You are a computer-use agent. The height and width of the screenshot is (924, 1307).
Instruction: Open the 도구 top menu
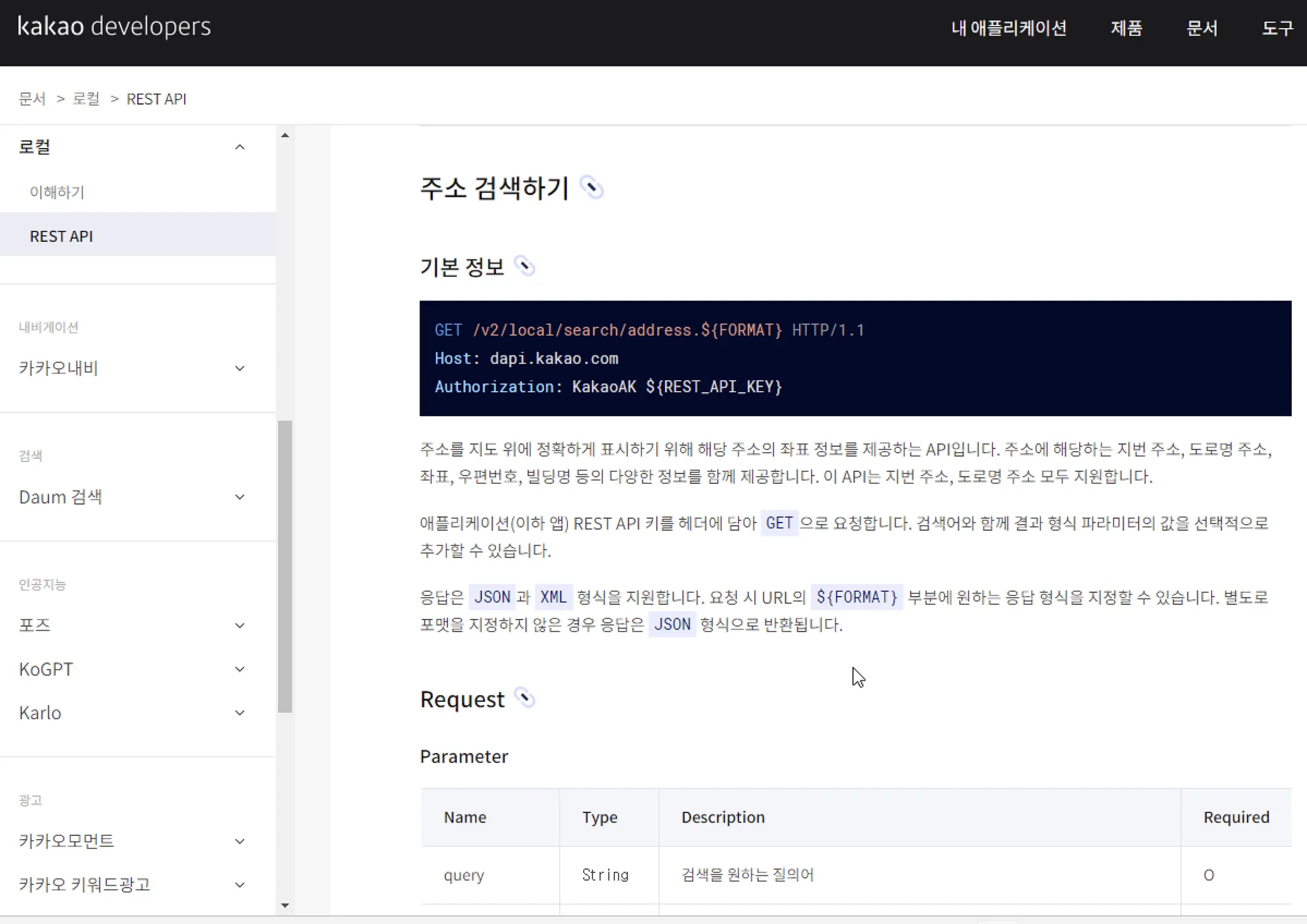[x=1277, y=28]
